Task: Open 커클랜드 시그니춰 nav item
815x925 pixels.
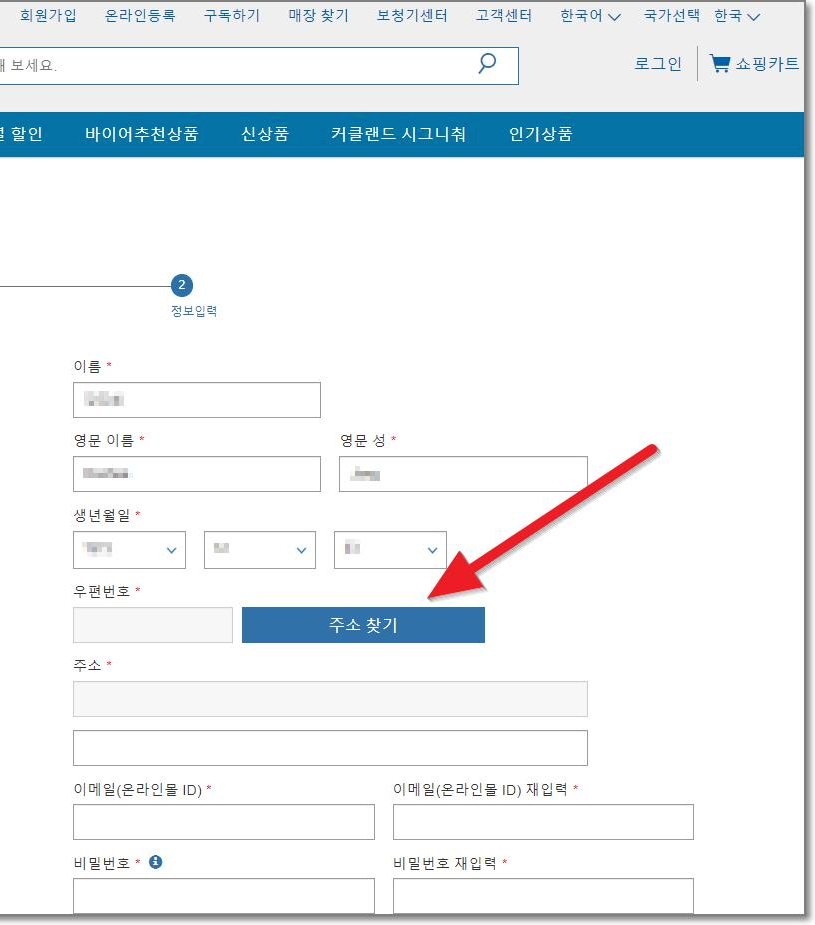Action: click(398, 134)
